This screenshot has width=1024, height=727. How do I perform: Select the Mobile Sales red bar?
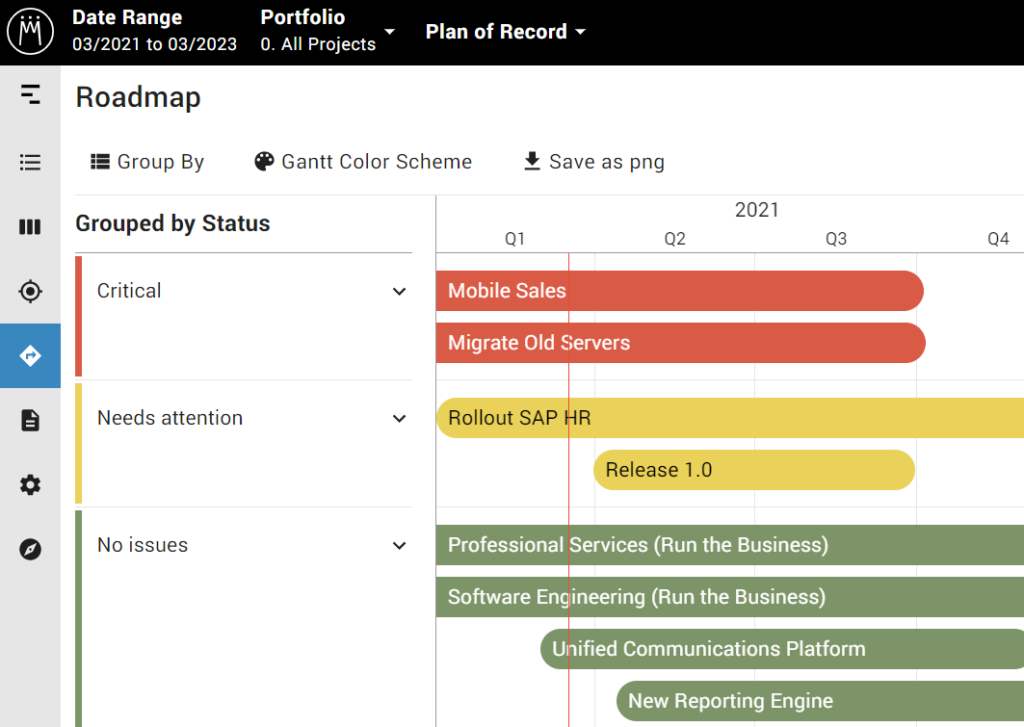pos(678,291)
